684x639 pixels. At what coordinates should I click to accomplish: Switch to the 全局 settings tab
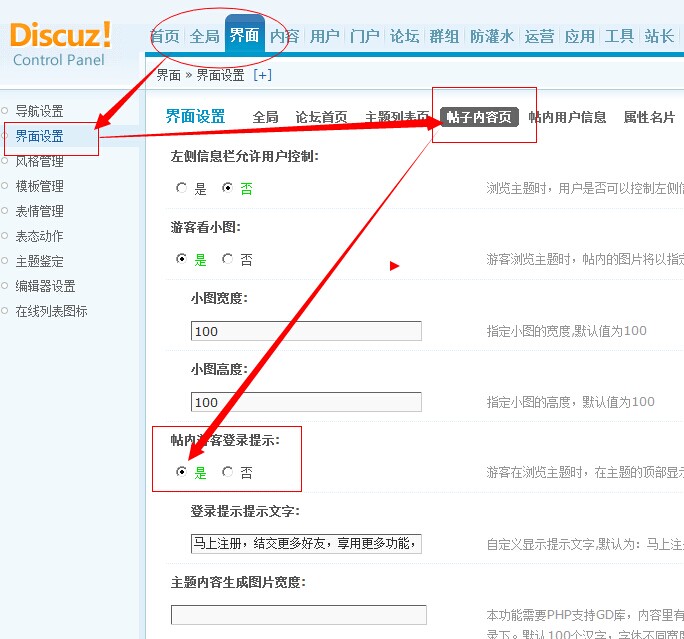[x=265, y=117]
